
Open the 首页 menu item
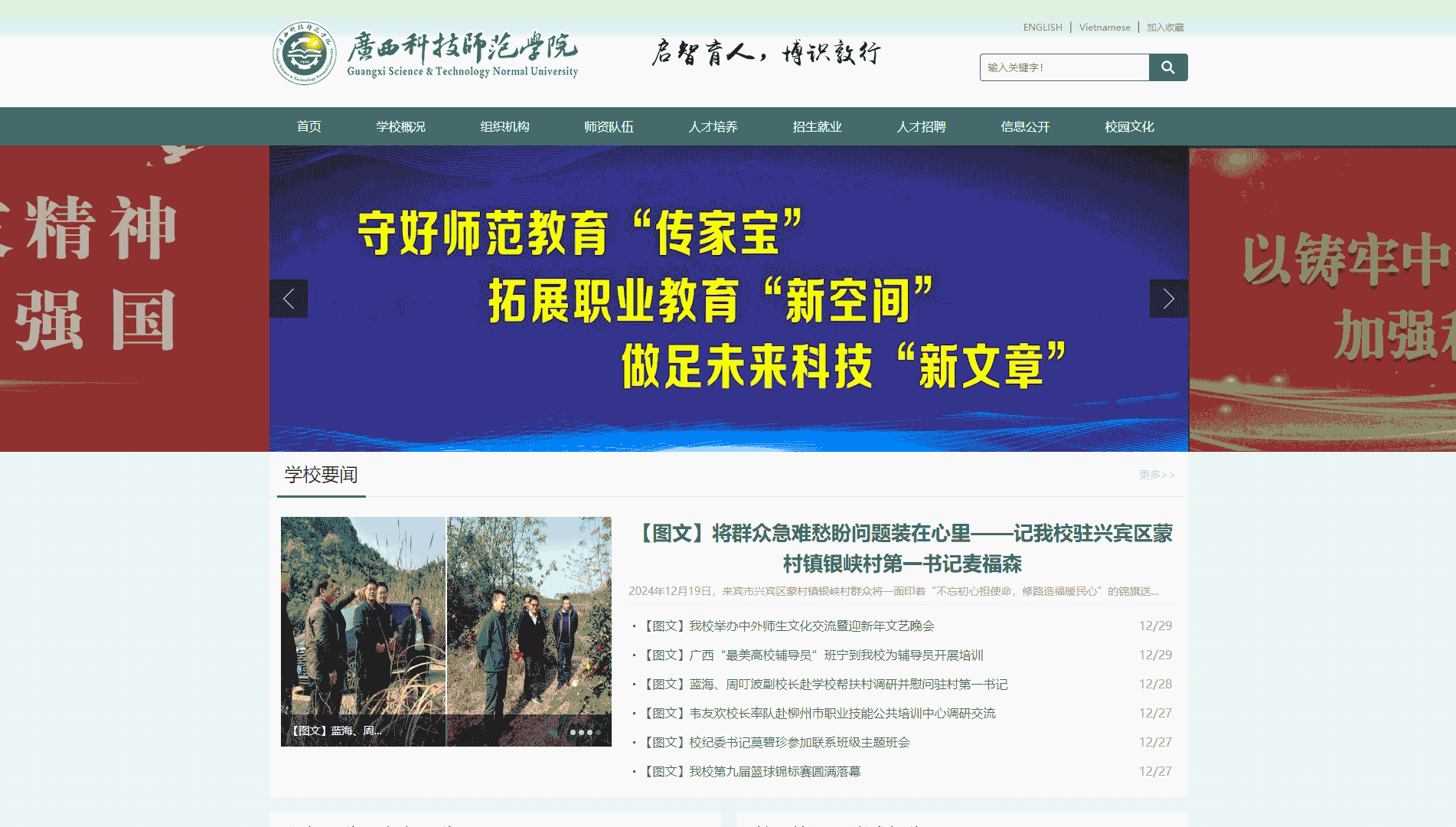(x=309, y=126)
